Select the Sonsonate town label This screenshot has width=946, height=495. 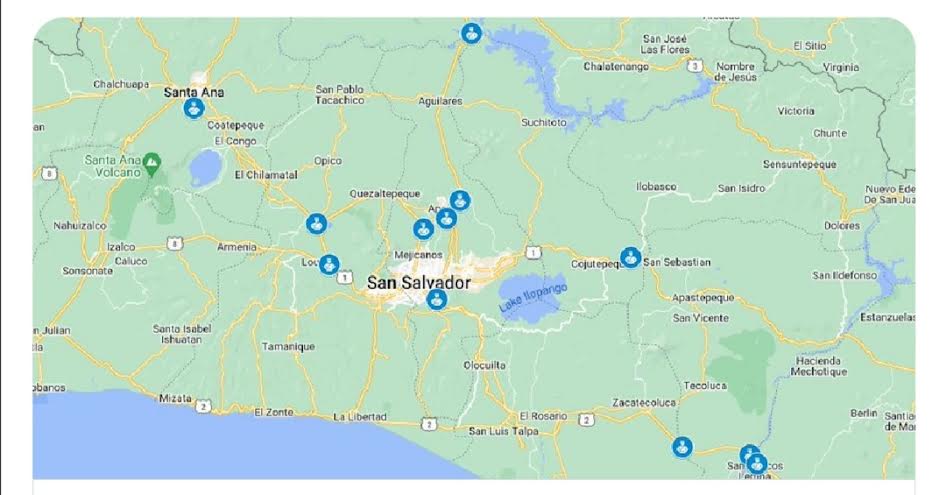click(x=87, y=271)
